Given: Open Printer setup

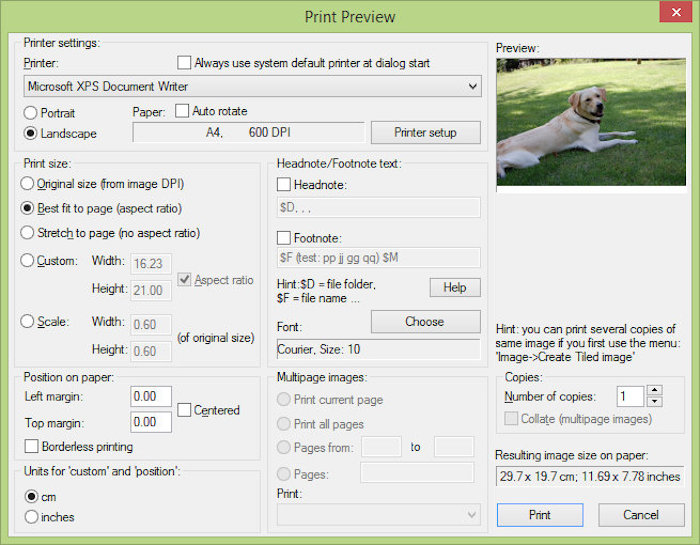Looking at the screenshot, I should (x=425, y=132).
